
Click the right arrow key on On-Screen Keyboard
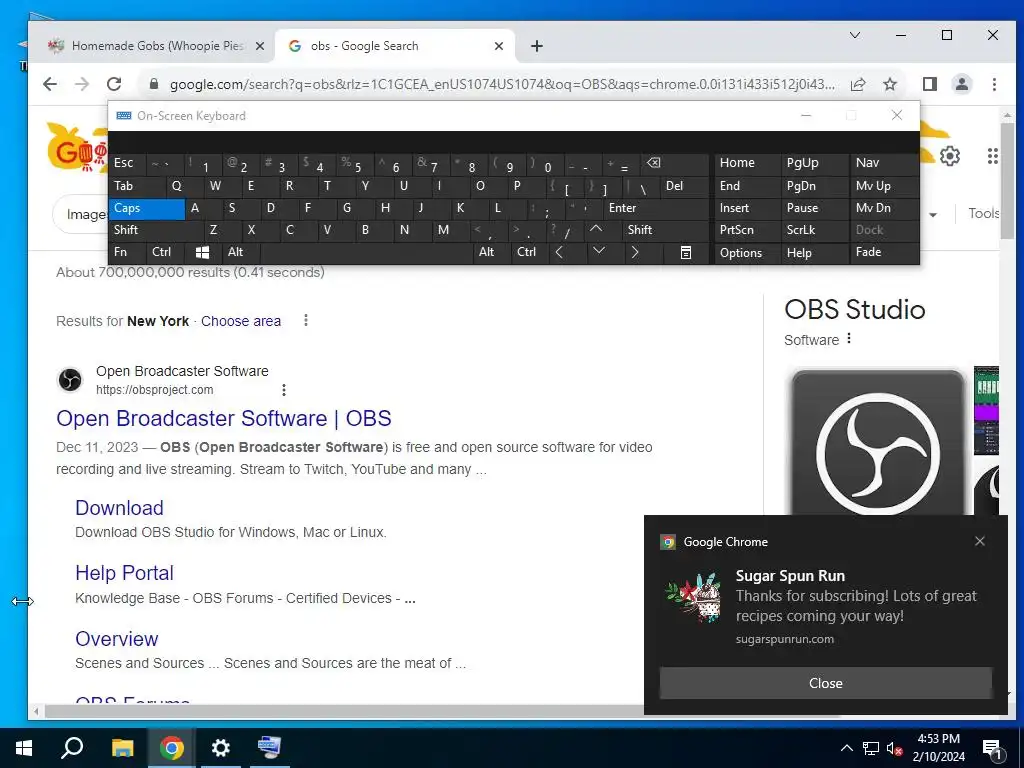pyautogui.click(x=635, y=252)
